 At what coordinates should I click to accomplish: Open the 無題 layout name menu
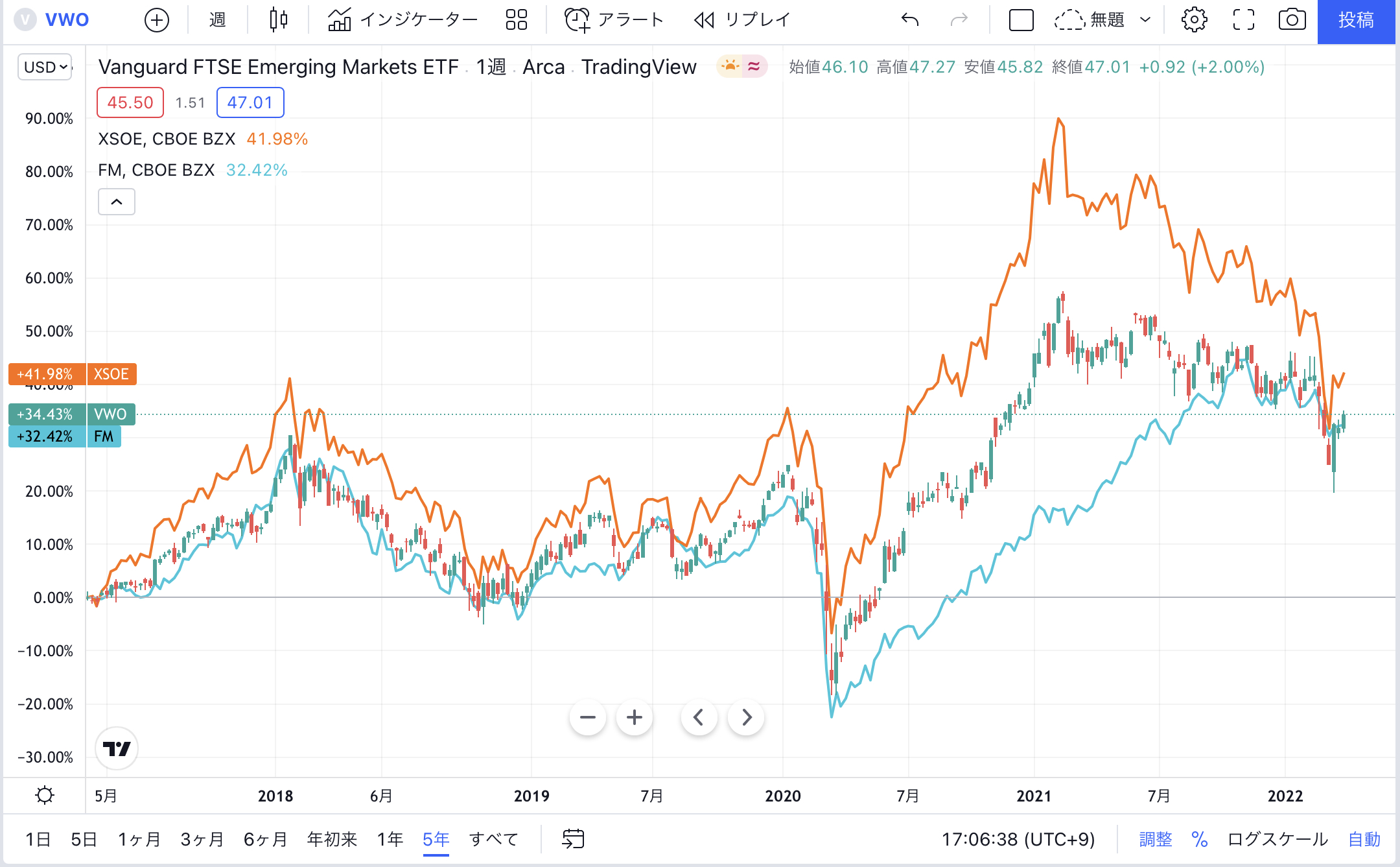pyautogui.click(x=1090, y=20)
